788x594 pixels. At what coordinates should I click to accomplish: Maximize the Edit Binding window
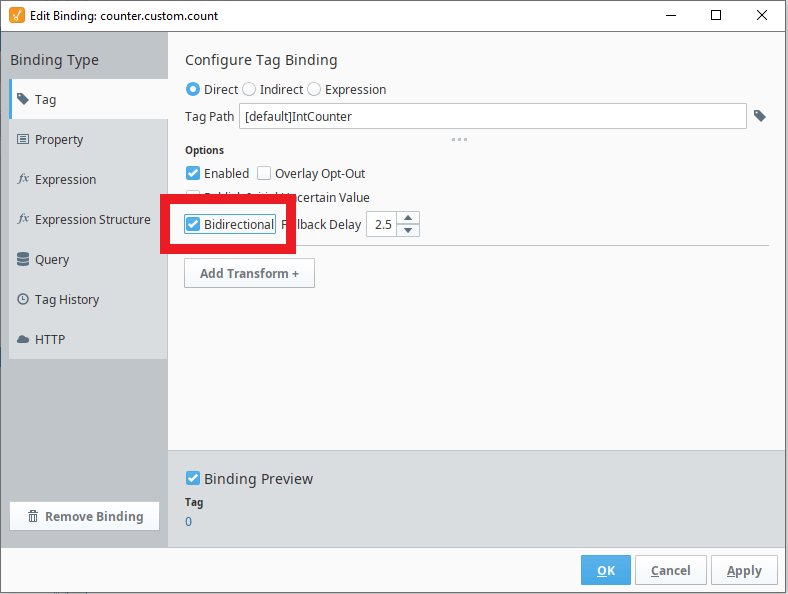tap(716, 15)
